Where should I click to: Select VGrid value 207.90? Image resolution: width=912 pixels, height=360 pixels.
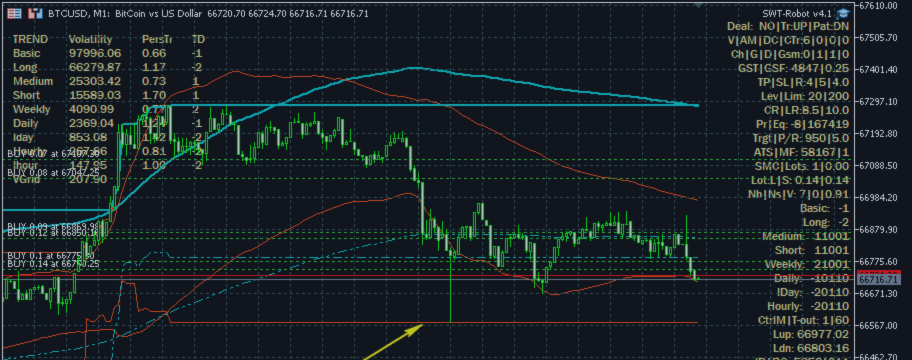click(x=88, y=179)
